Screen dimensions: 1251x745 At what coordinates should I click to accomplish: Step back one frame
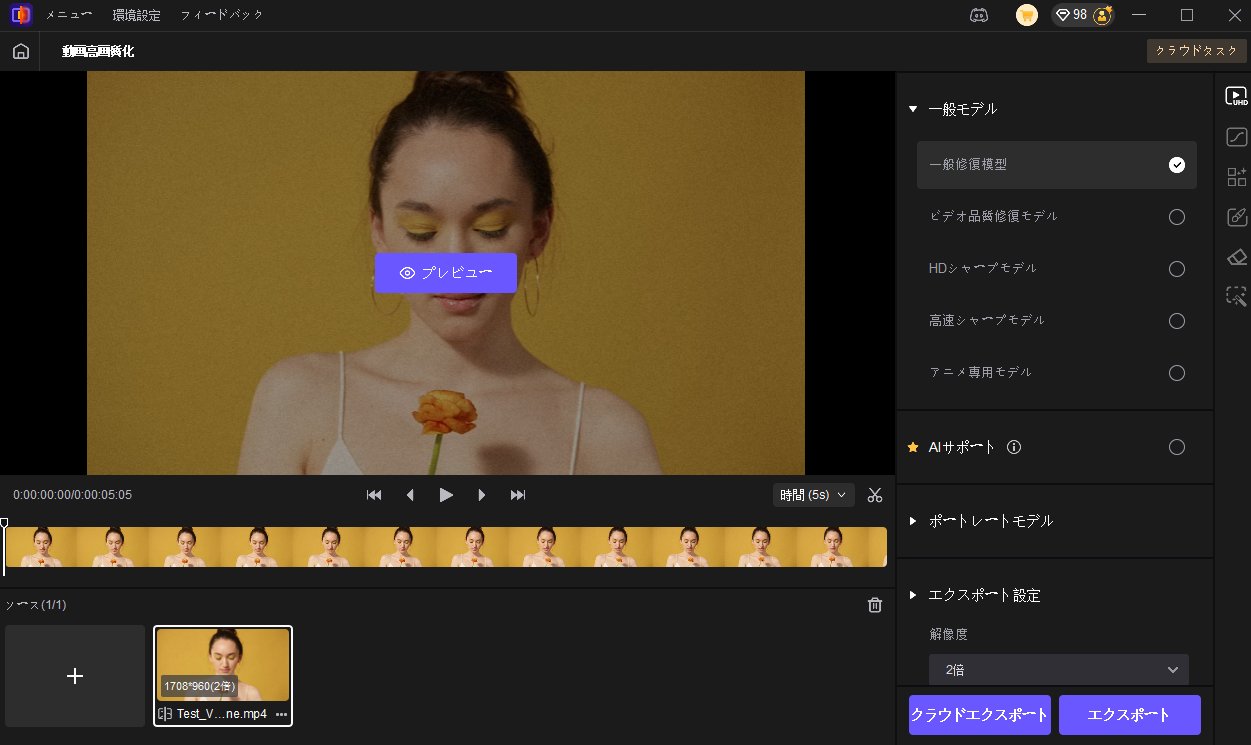410,495
